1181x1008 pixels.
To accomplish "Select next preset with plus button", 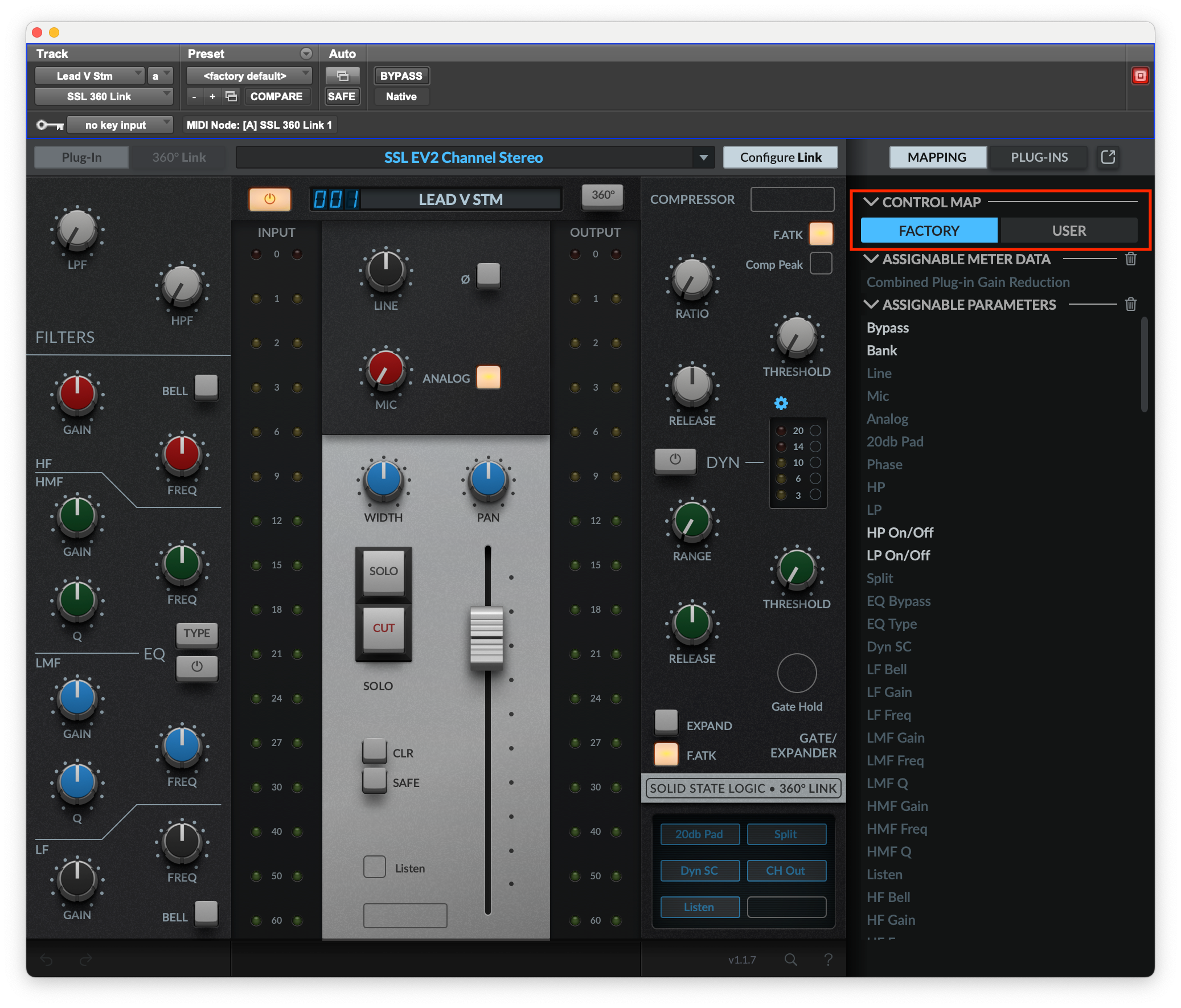I will 212,96.
